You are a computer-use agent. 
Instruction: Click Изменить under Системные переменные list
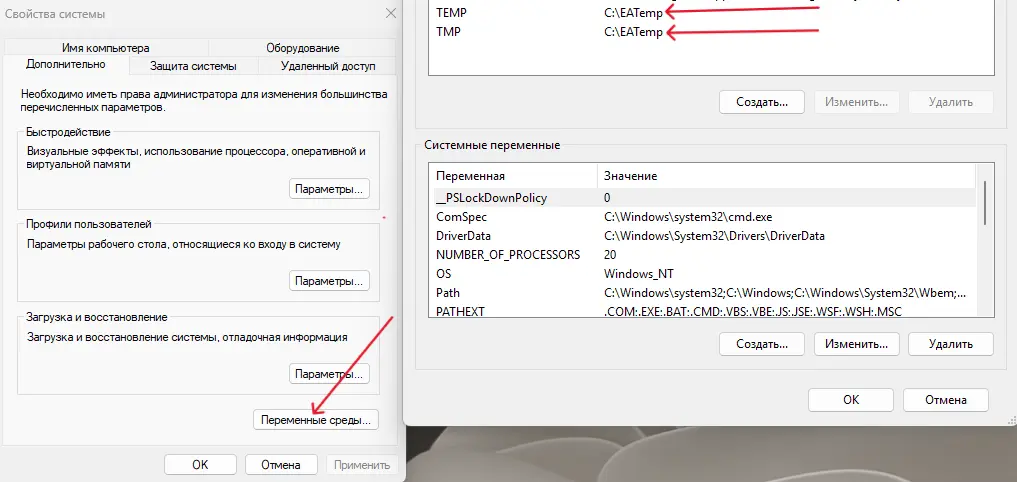click(856, 343)
